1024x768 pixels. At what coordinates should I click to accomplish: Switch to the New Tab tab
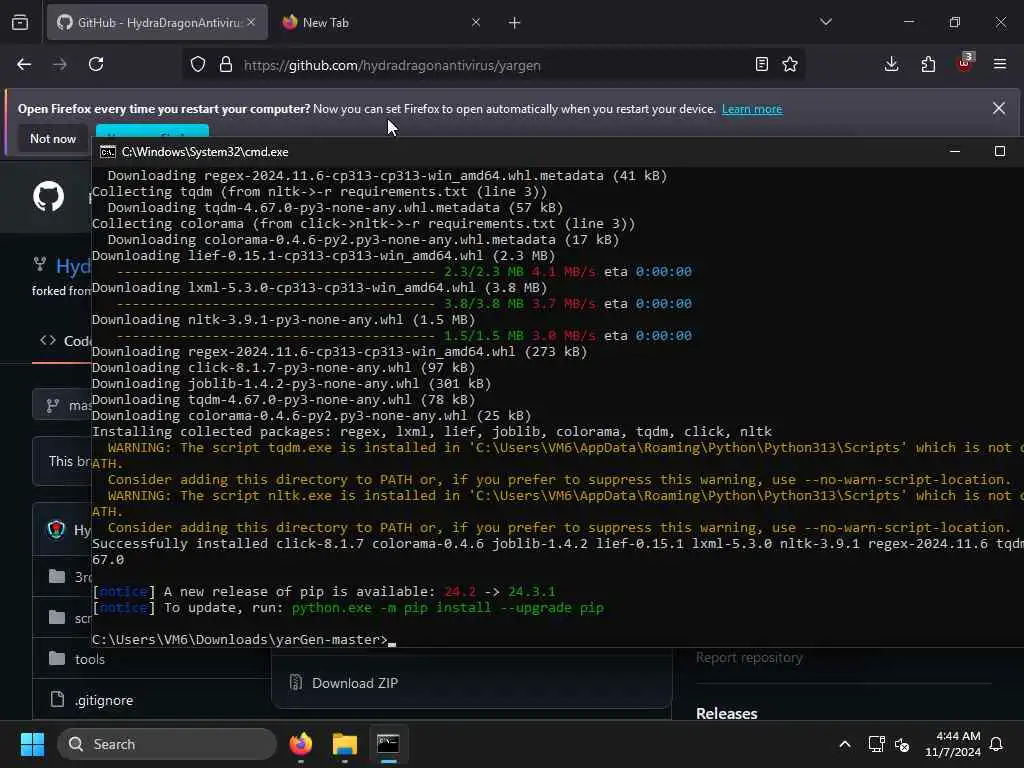click(381, 23)
